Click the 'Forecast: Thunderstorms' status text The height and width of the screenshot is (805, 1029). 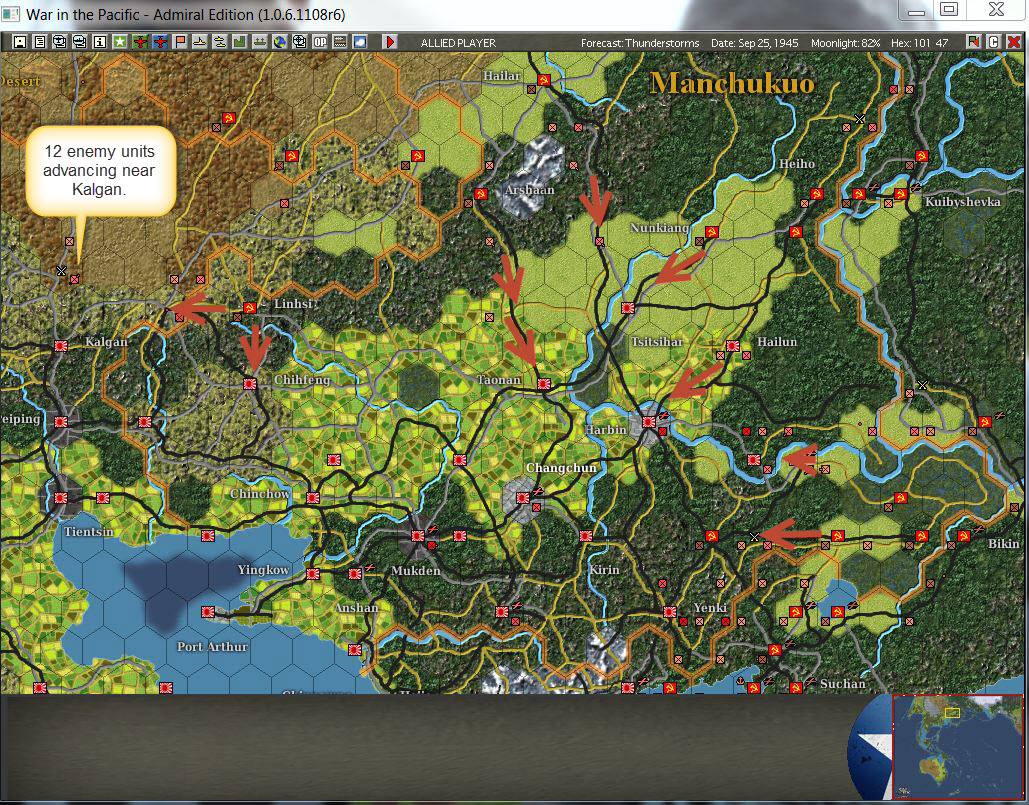(640, 43)
